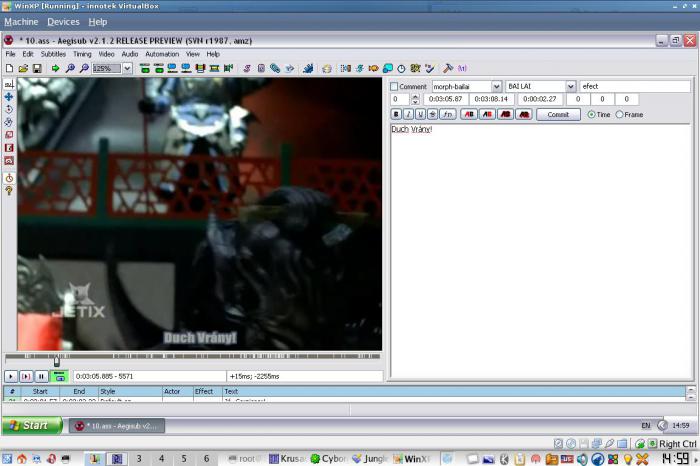The height and width of the screenshot is (466, 700).
Task: Select the drag subtitles move tool
Action: coord(9,97)
